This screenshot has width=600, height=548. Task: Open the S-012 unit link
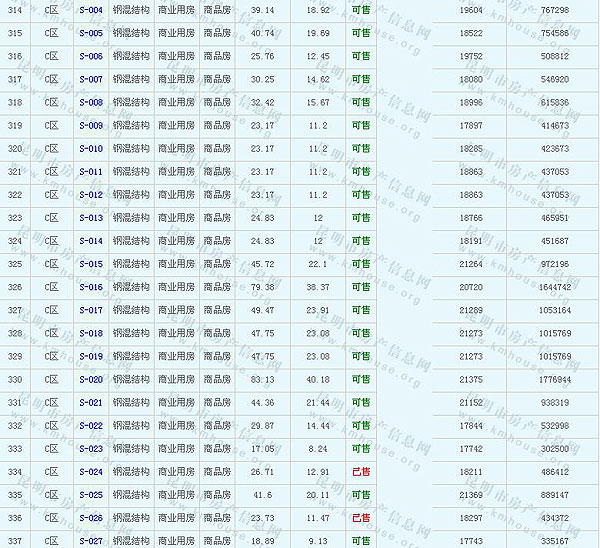click(x=90, y=194)
